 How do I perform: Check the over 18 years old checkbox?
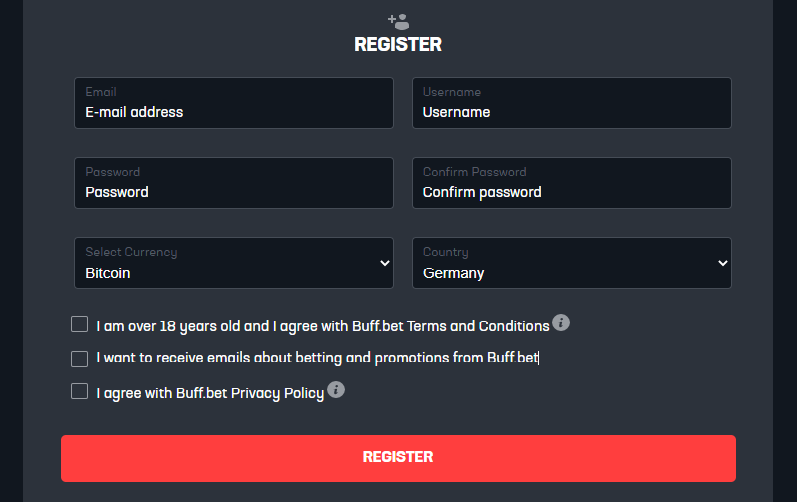[x=79, y=324]
